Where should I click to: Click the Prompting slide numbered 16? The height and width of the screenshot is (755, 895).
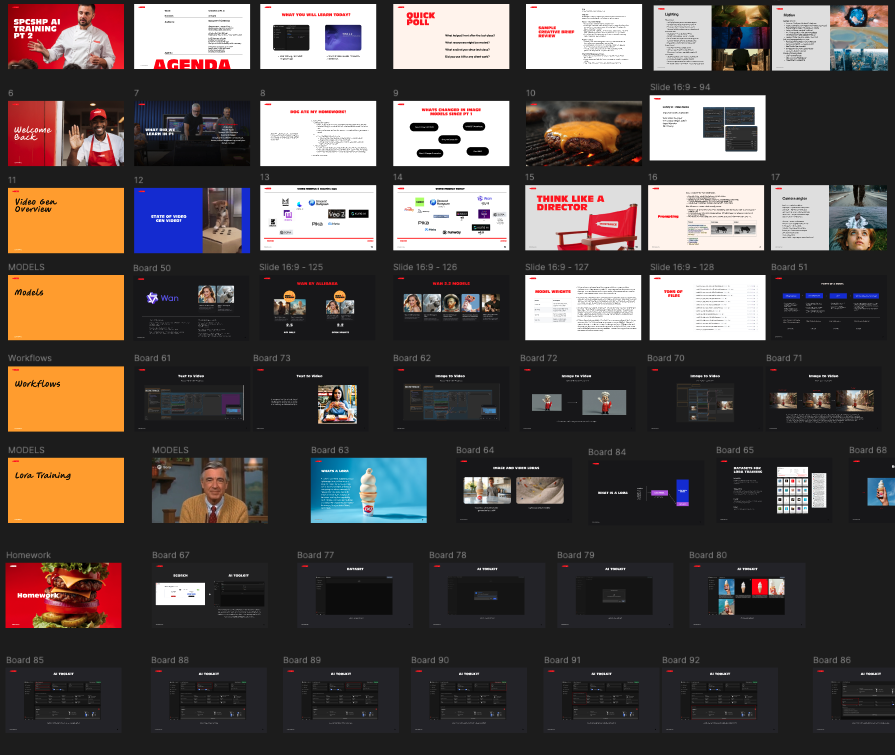coord(706,217)
